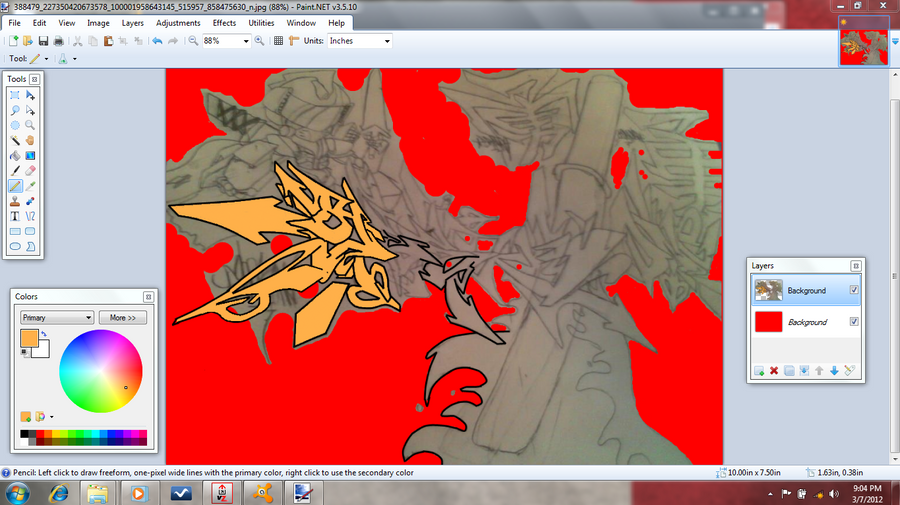Click the white secondary color swatch
Image resolution: width=900 pixels, height=505 pixels.
(x=44, y=351)
